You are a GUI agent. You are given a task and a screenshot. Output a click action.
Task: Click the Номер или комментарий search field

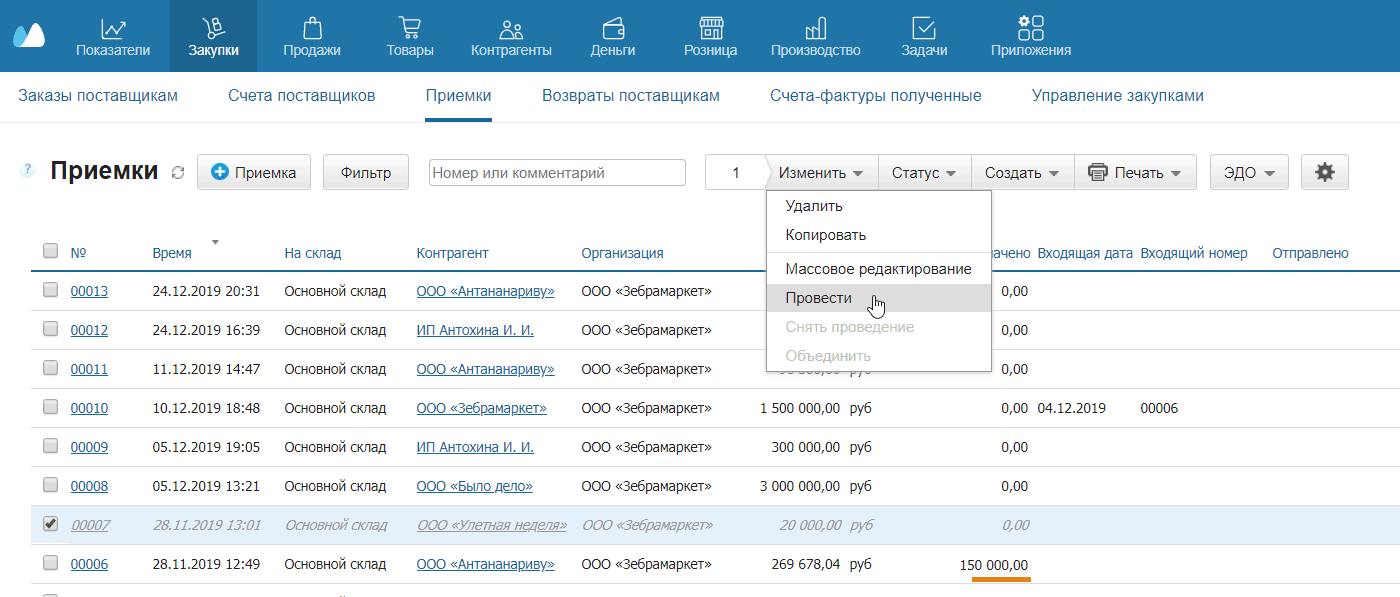(x=557, y=171)
